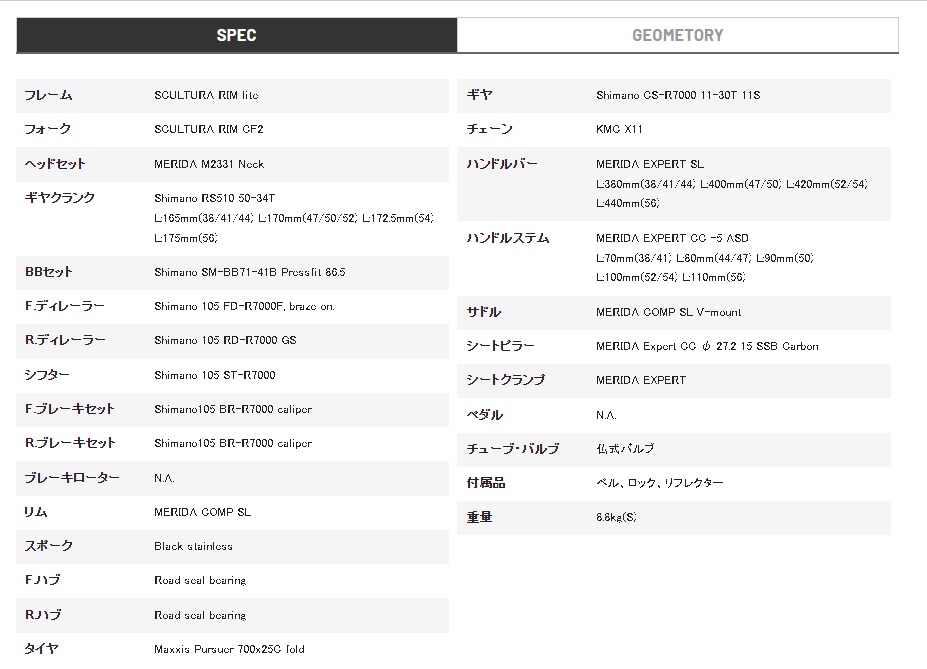Click the シートクランプ row label

(x=505, y=379)
